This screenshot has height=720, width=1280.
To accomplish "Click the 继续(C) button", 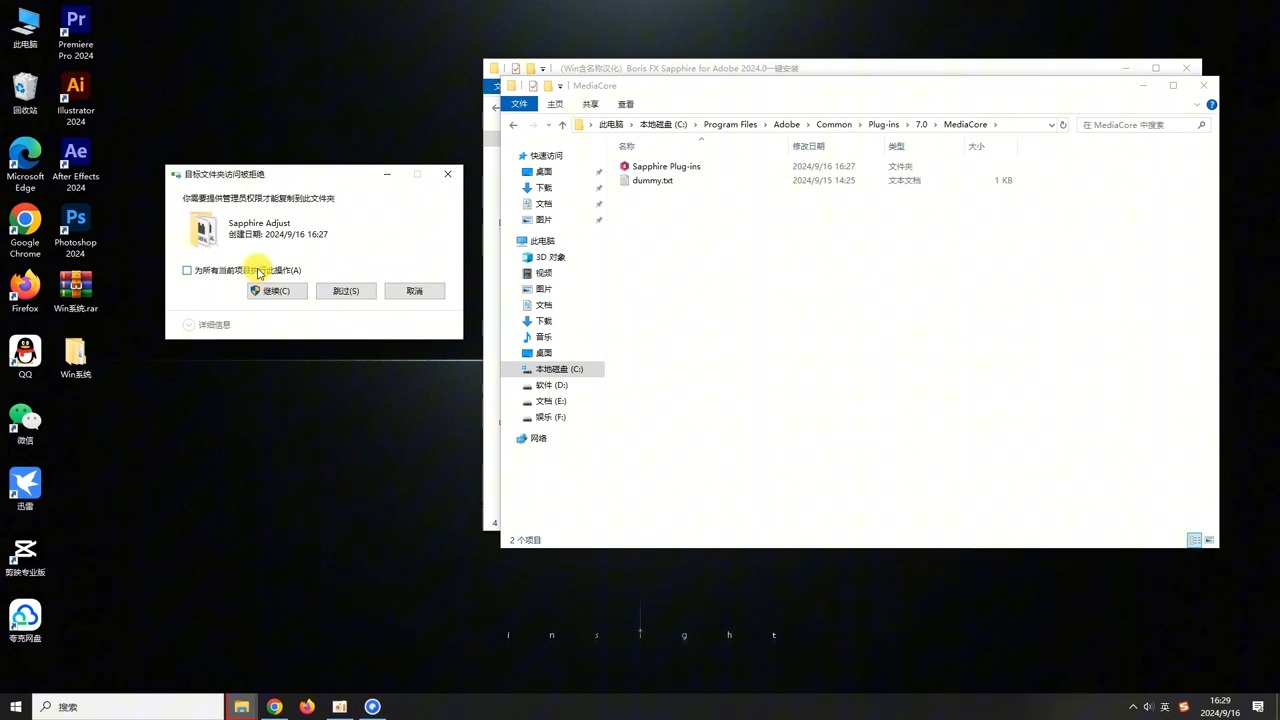I will tap(277, 291).
